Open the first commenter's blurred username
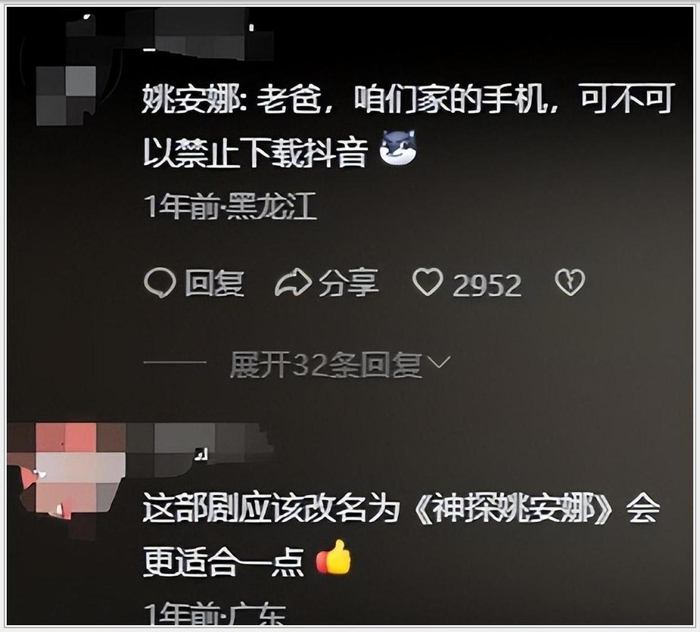 (x=208, y=38)
